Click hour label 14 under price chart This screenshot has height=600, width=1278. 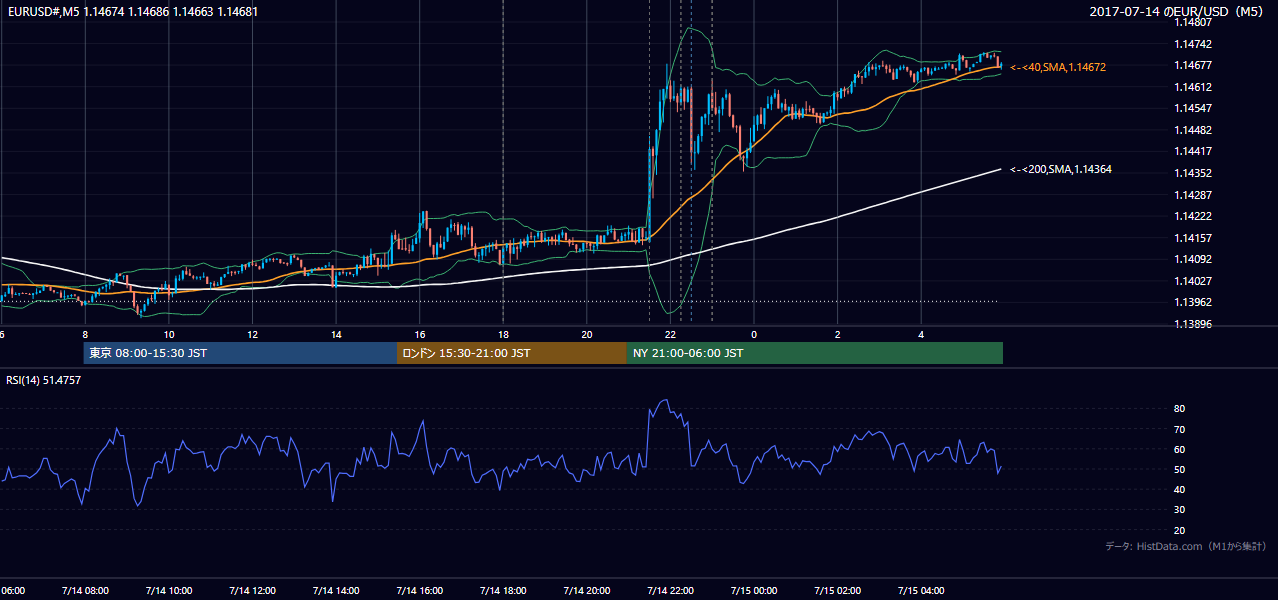(336, 335)
